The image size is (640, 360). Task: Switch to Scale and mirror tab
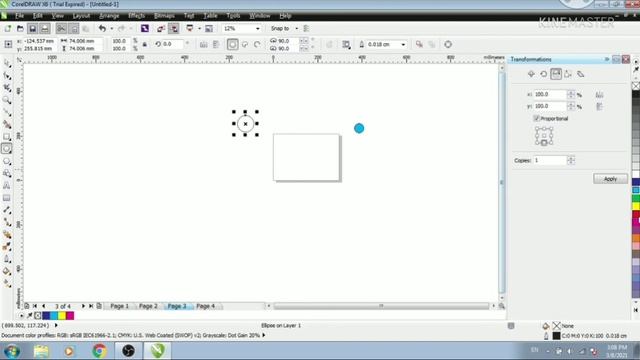(556, 74)
